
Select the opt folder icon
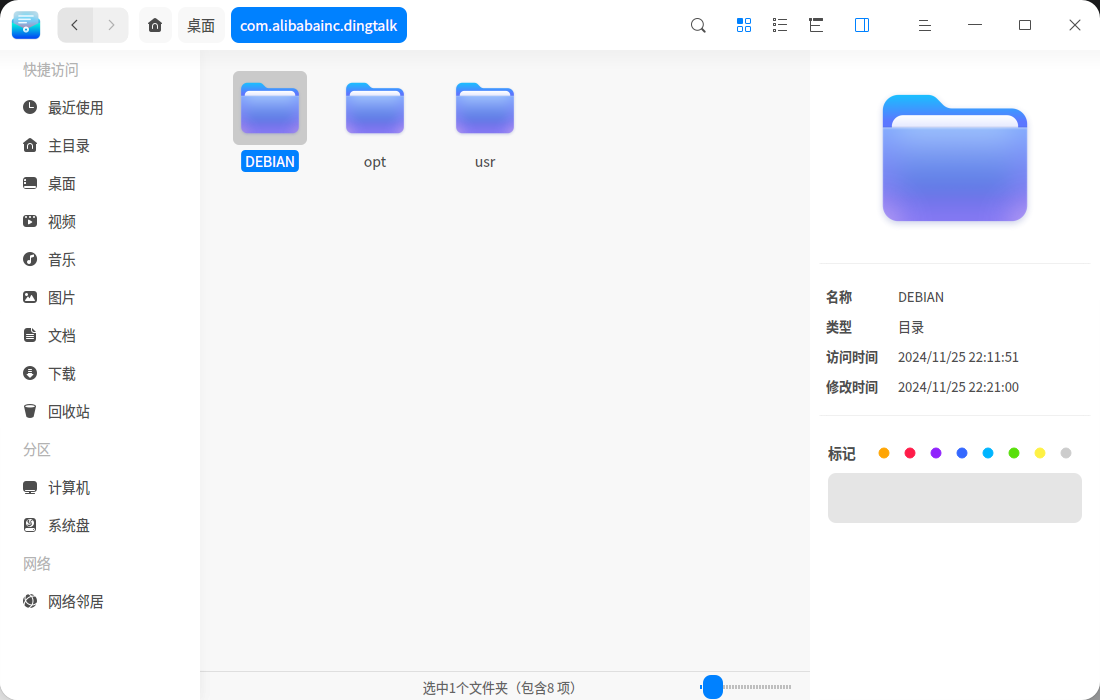coord(375,108)
